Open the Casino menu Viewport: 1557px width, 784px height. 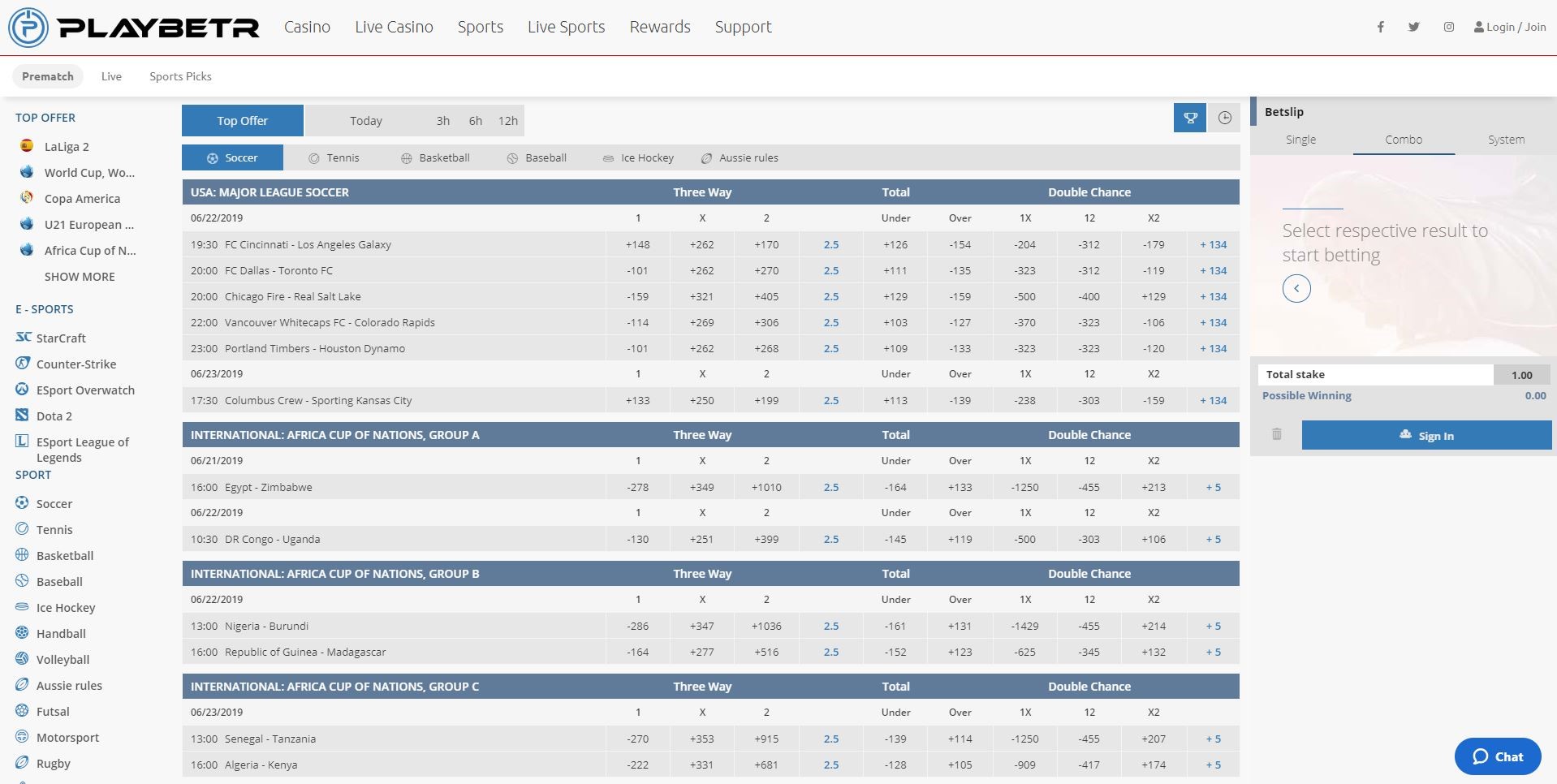tap(307, 27)
